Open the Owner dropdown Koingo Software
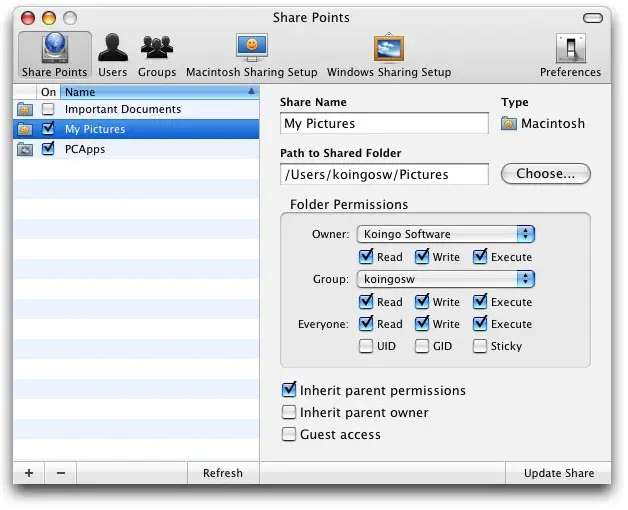628x510 pixels. point(446,234)
